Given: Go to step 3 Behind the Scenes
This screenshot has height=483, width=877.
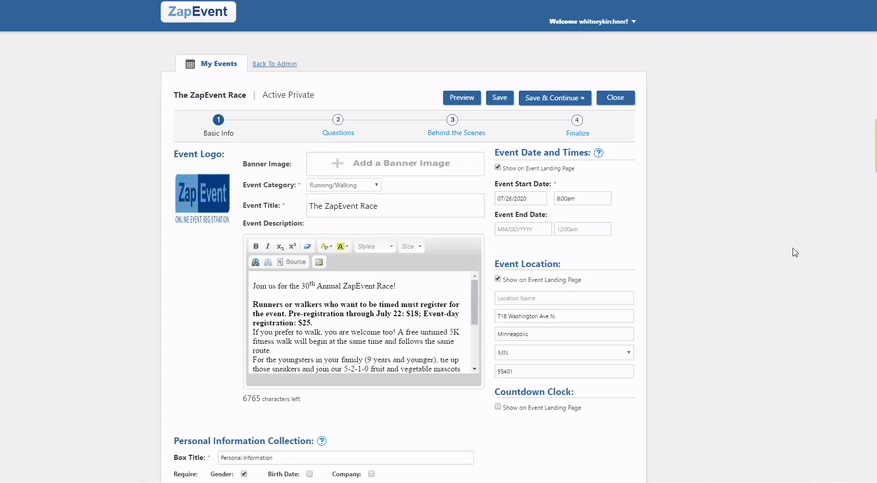Looking at the screenshot, I should tap(456, 125).
